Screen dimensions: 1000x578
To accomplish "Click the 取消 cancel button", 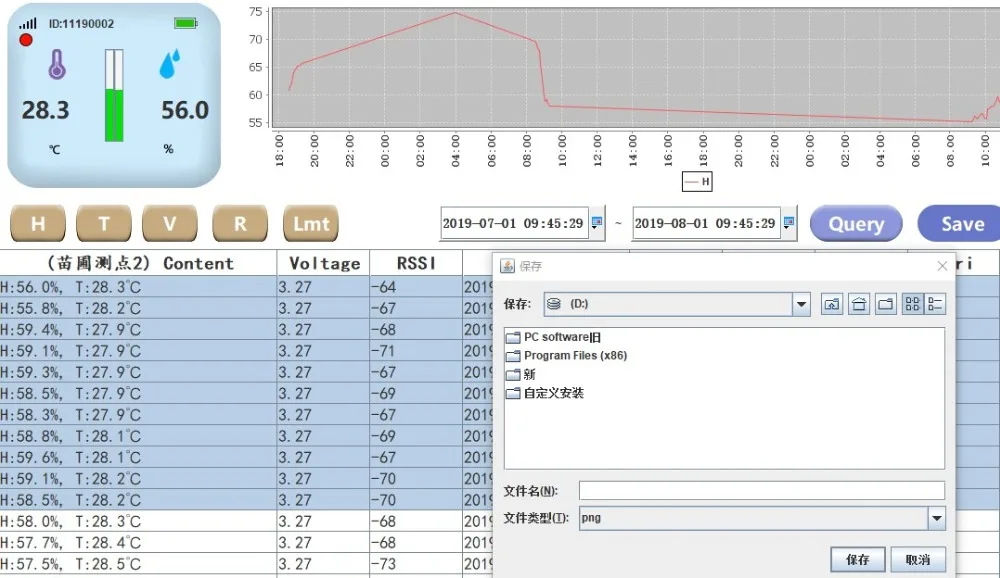I will pyautogui.click(x=918, y=559).
